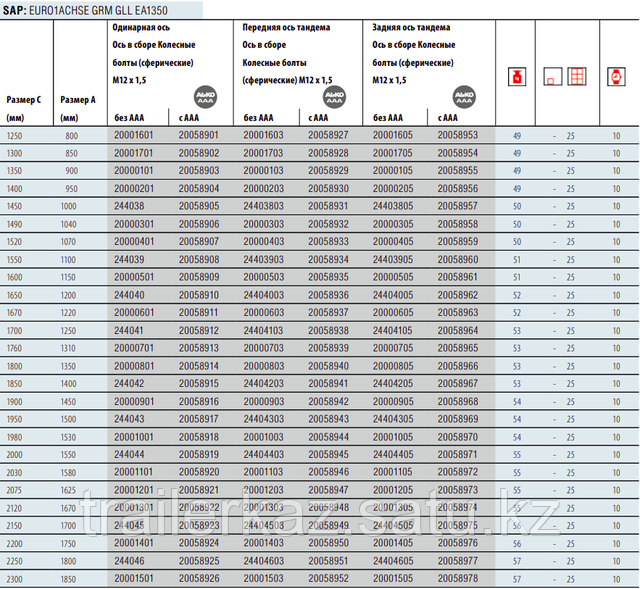
Task: Select part number 244039
Action: pos(129,260)
